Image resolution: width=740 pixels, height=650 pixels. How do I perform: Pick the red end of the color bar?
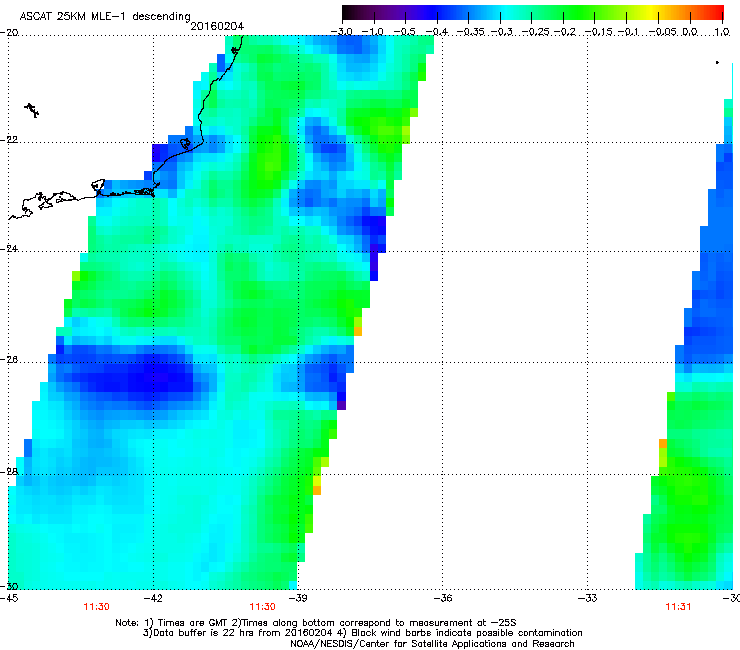[x=719, y=12]
